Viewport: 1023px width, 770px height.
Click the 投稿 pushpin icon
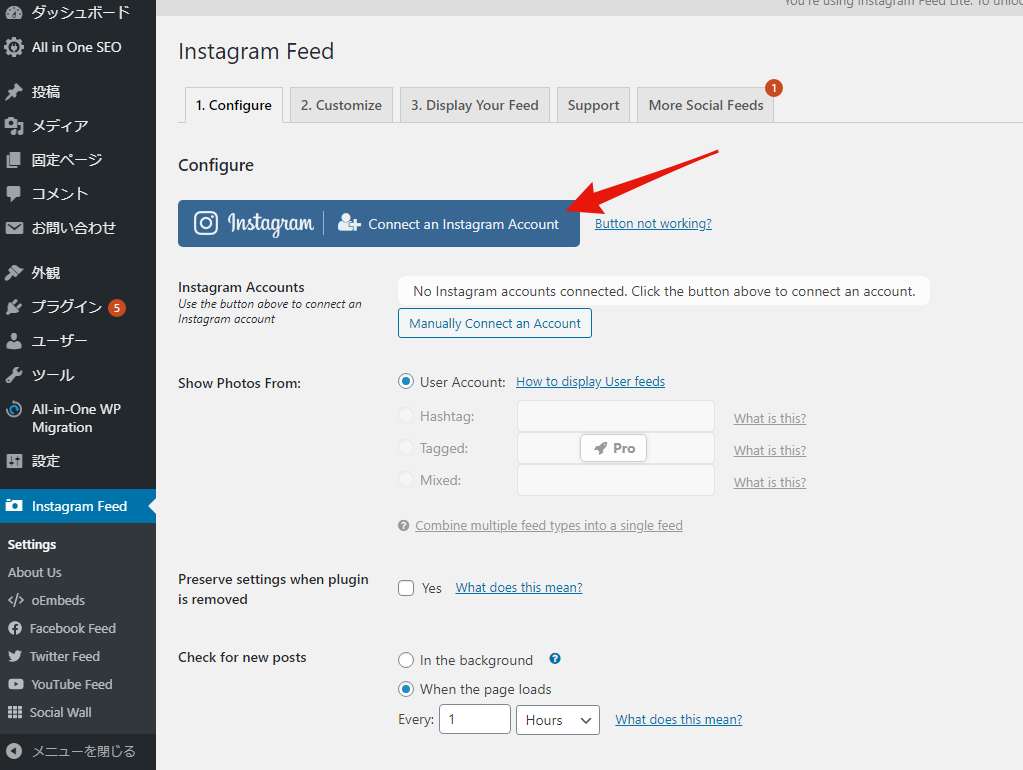(14, 91)
